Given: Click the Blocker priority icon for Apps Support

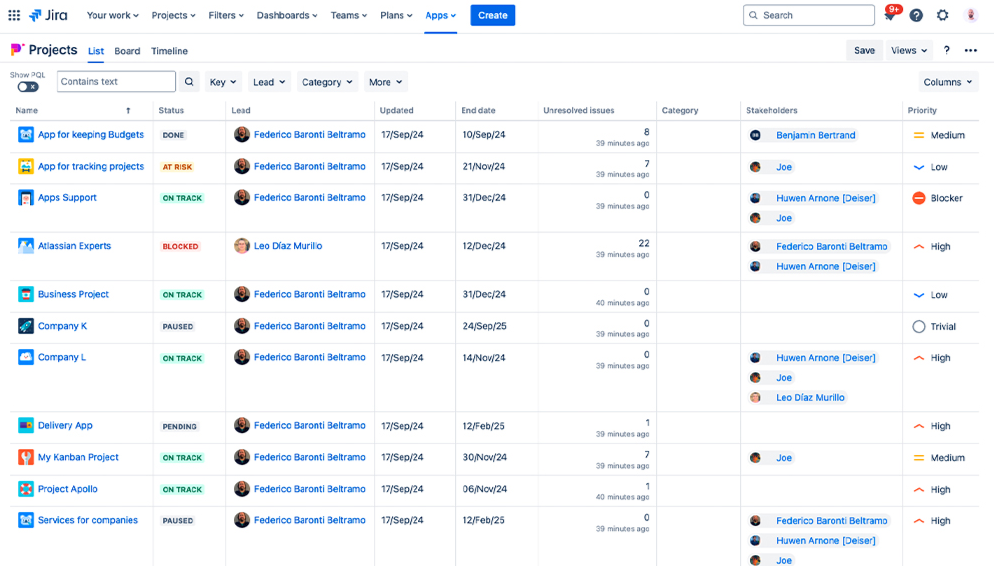Looking at the screenshot, I should coord(919,198).
